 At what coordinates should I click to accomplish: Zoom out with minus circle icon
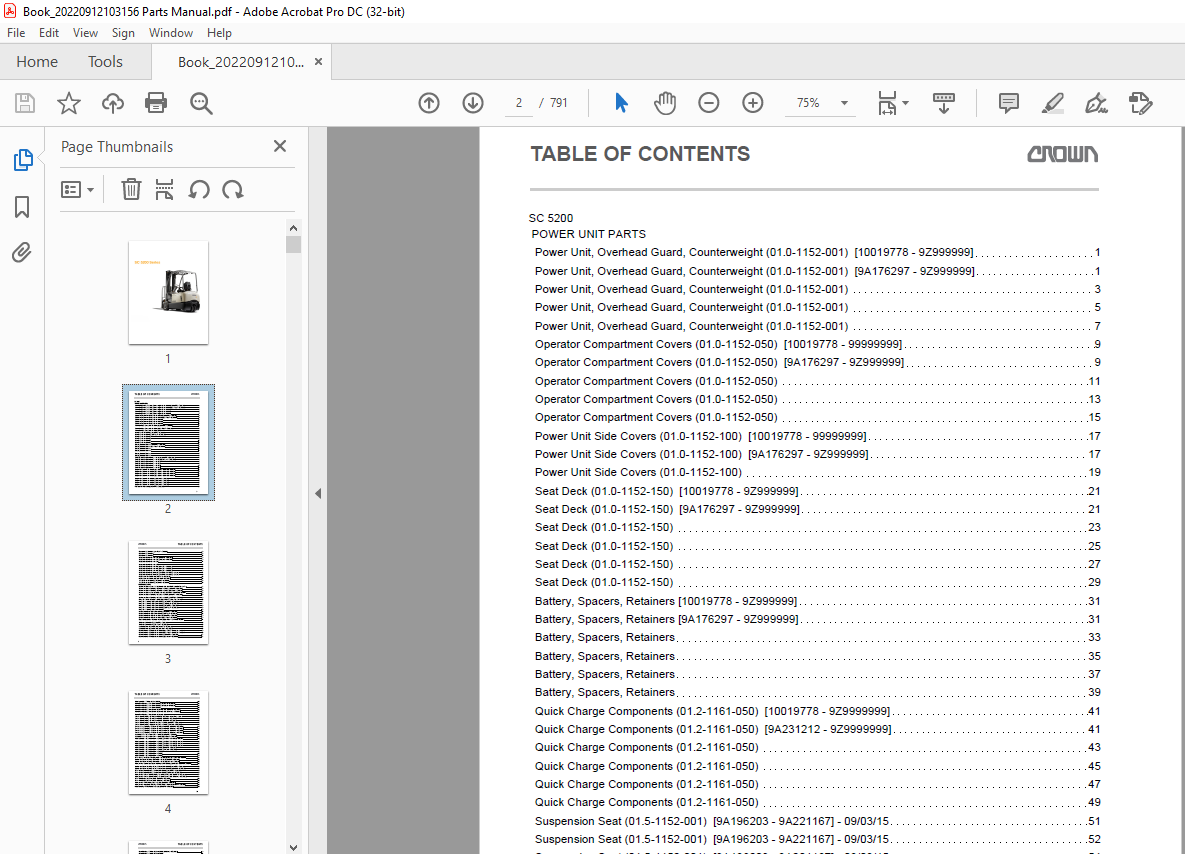tap(709, 103)
